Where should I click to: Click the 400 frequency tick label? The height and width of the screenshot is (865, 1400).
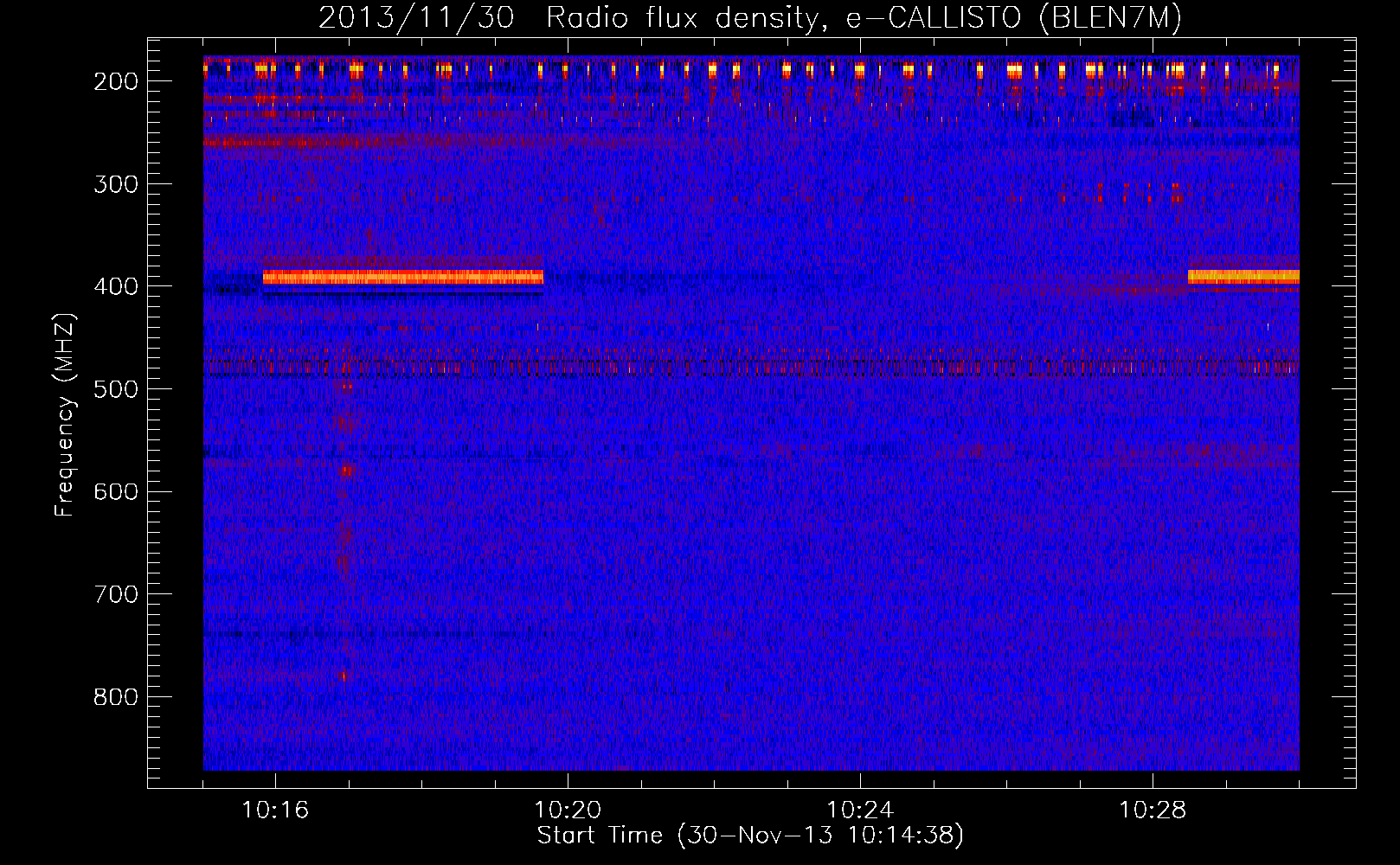click(x=115, y=286)
